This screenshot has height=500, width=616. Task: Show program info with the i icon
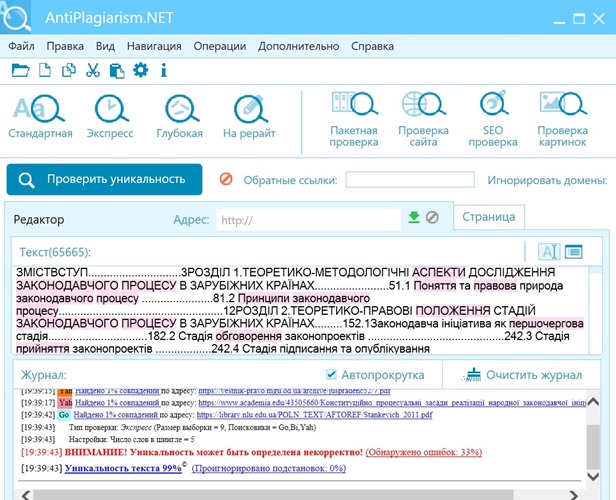coord(164,71)
